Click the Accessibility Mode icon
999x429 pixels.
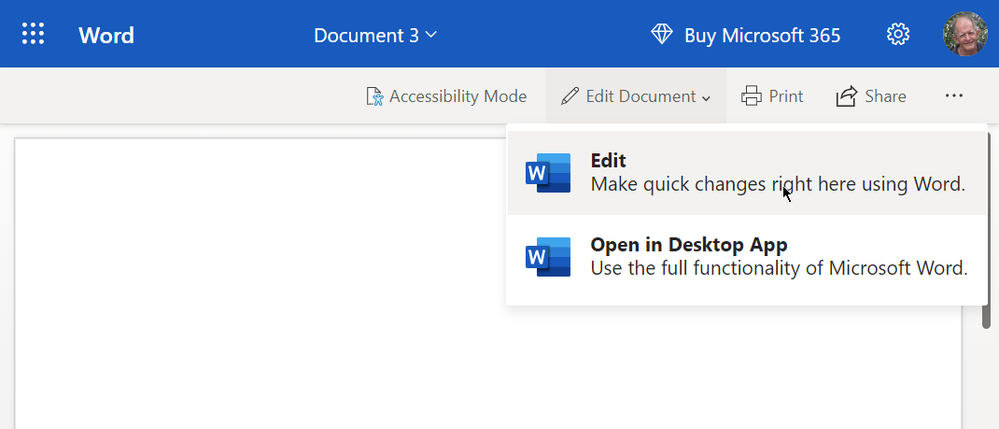point(375,97)
